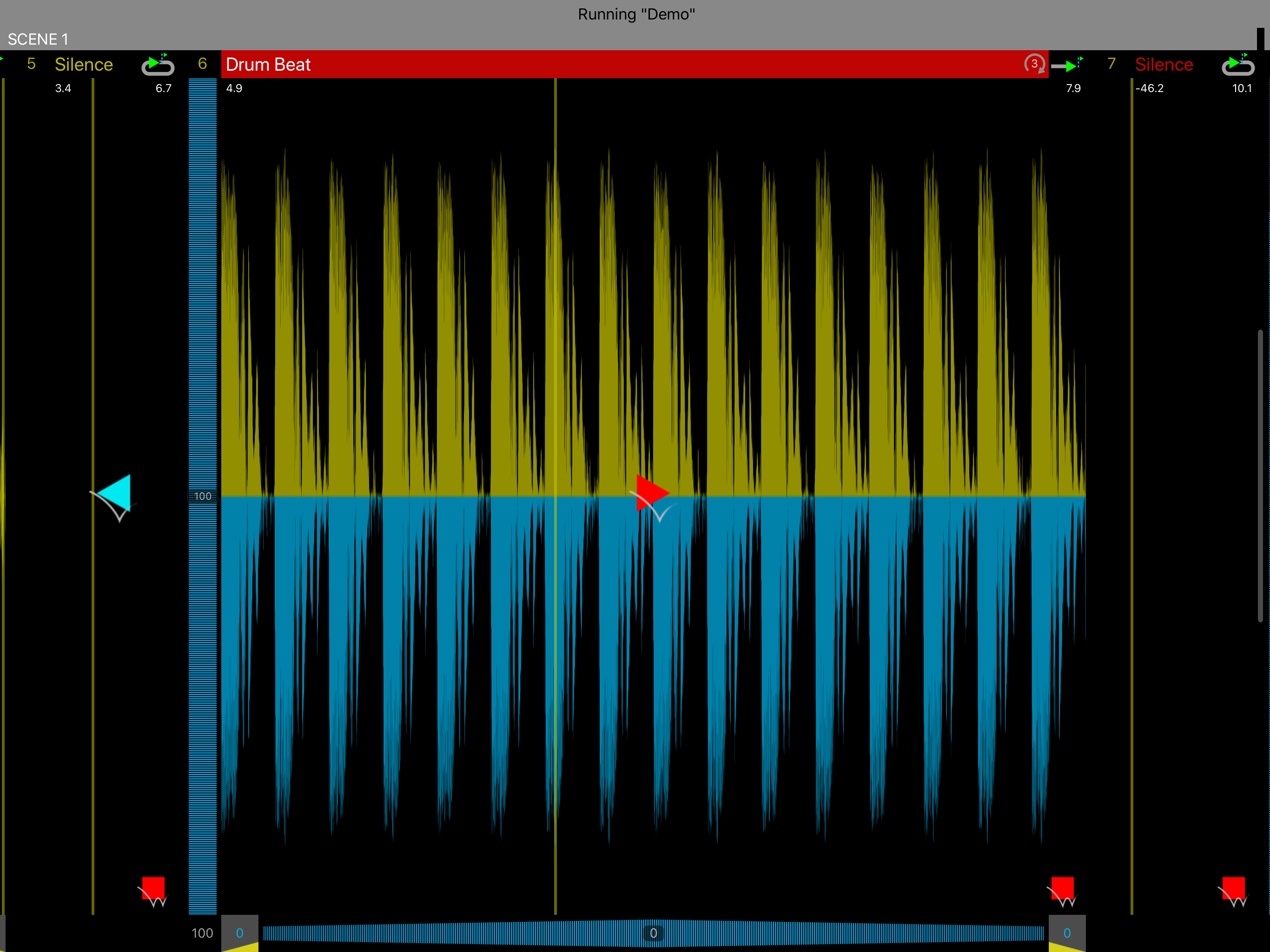
Task: Click the yellow playhead line in Drum Beat waveform
Action: tap(555, 496)
